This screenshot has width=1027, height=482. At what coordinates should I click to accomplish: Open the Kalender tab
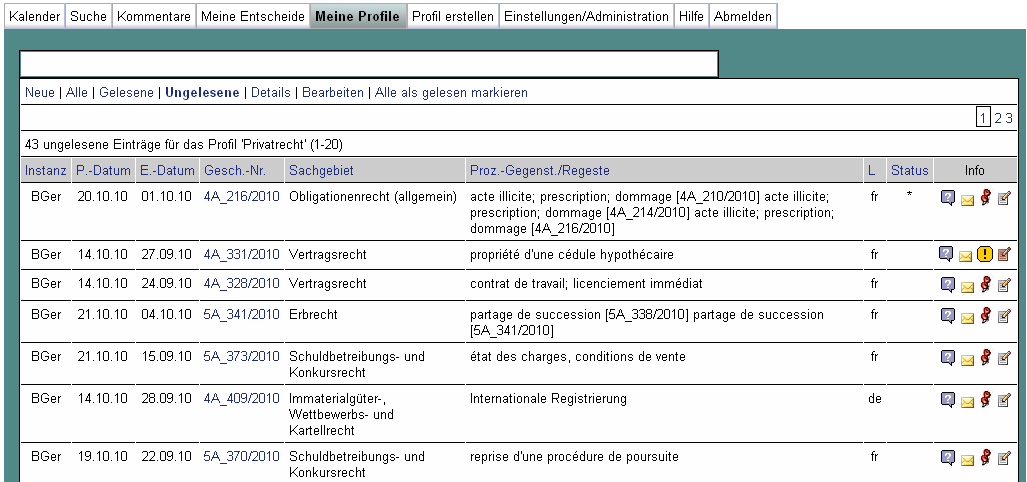34,16
